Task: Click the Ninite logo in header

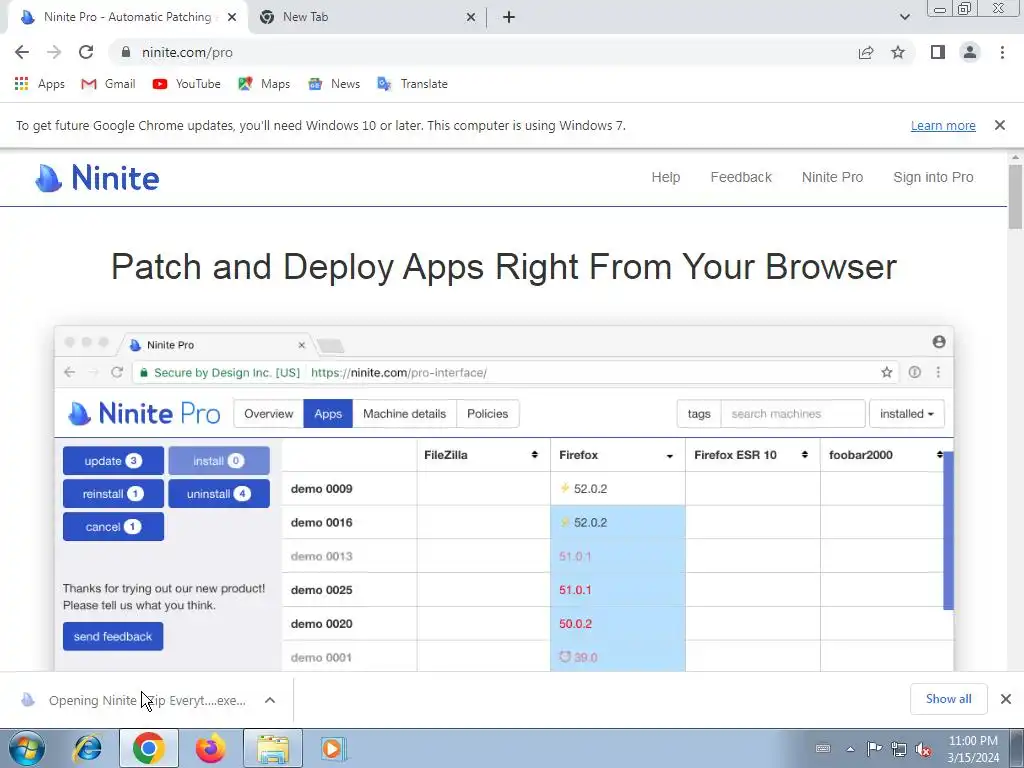Action: pos(97,178)
